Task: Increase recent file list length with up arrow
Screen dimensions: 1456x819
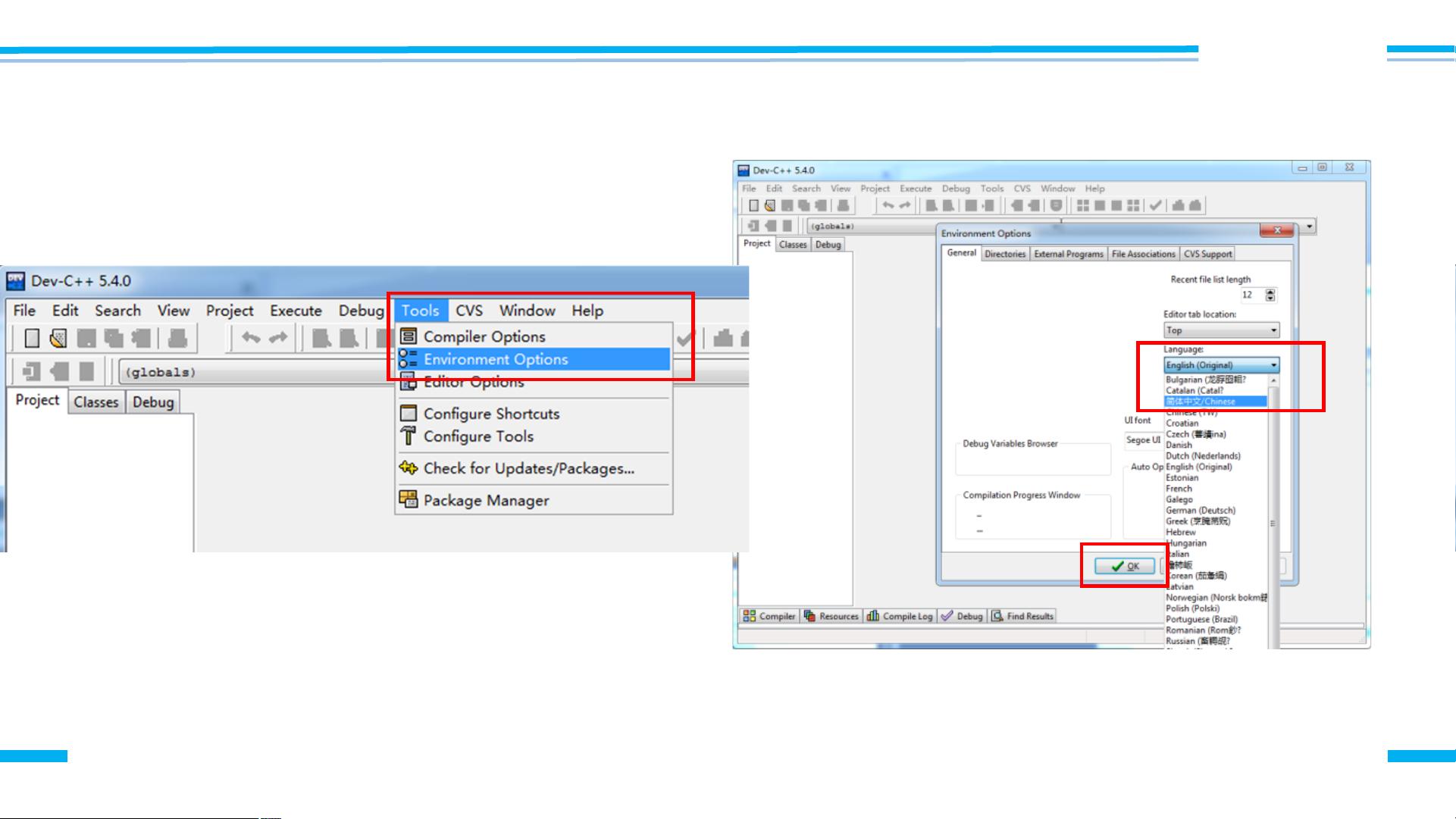Action: point(1271,292)
